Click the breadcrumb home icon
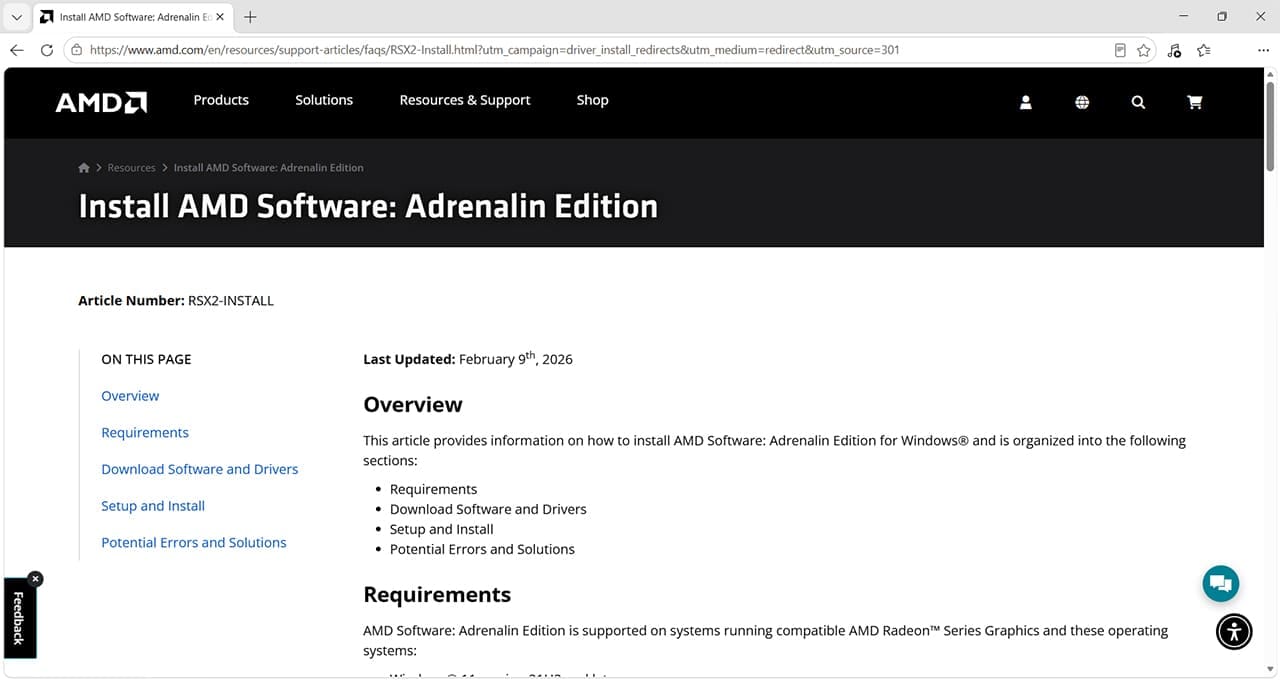Viewport: 1280px width, 680px height. pyautogui.click(x=84, y=168)
